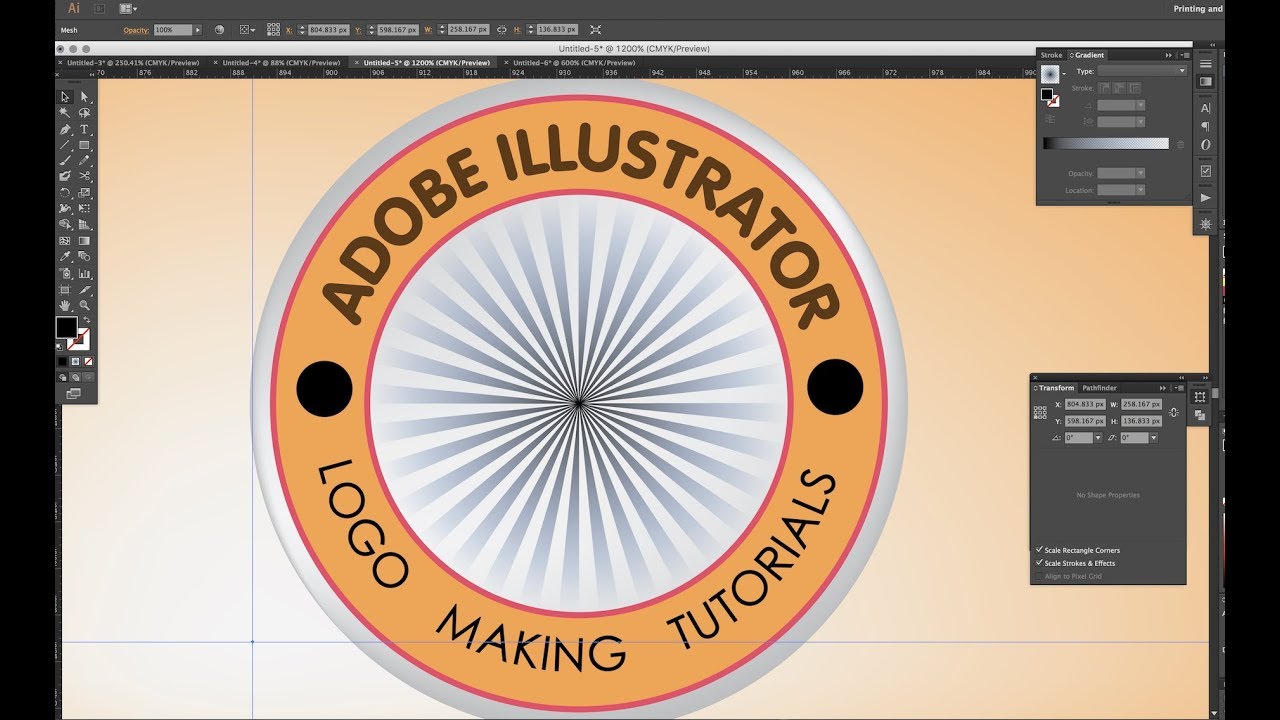Open the gradient aspect ratio dropdown
The width and height of the screenshot is (1280, 720).
(1140, 122)
